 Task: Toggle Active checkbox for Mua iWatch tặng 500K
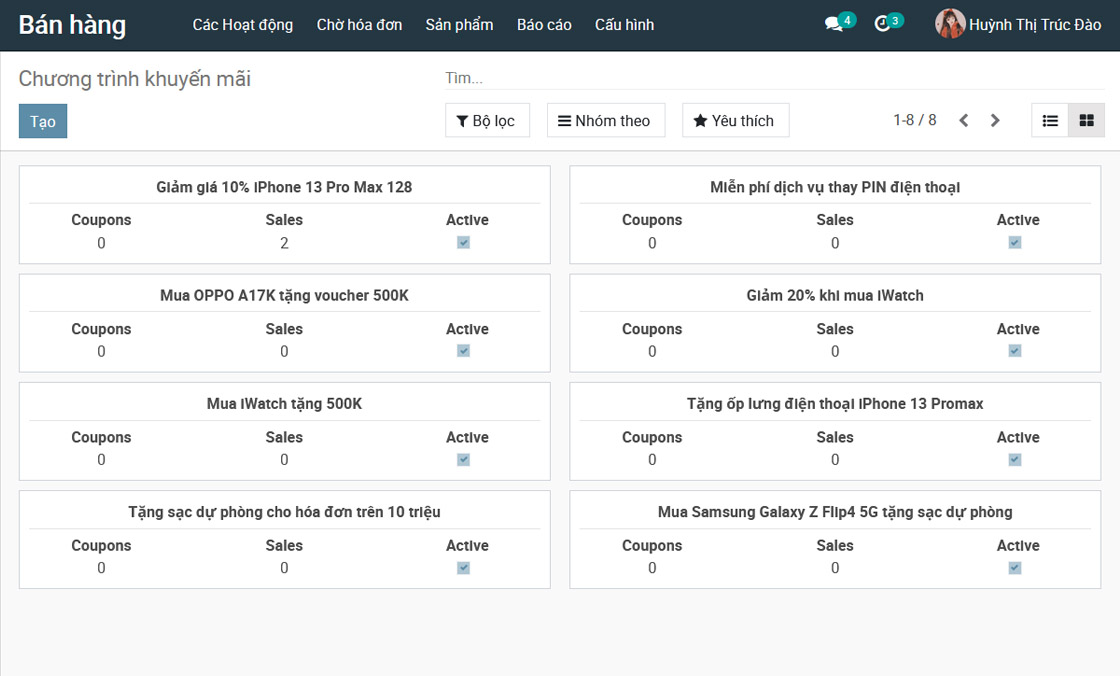point(463,460)
